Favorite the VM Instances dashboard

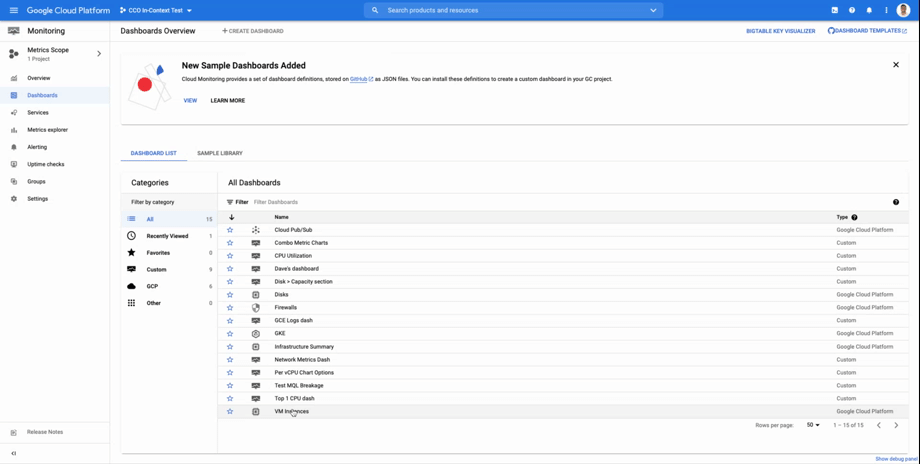click(x=230, y=411)
